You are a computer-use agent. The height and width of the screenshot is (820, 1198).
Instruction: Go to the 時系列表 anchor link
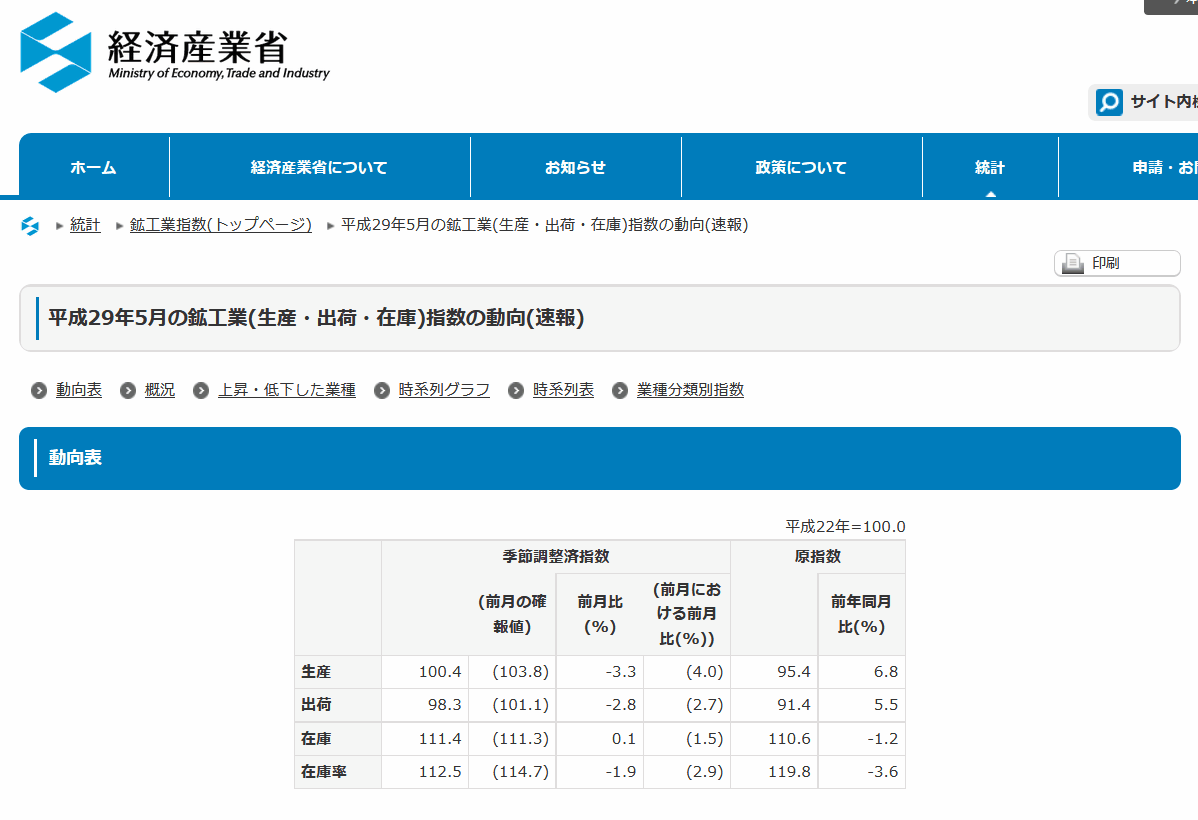[563, 390]
